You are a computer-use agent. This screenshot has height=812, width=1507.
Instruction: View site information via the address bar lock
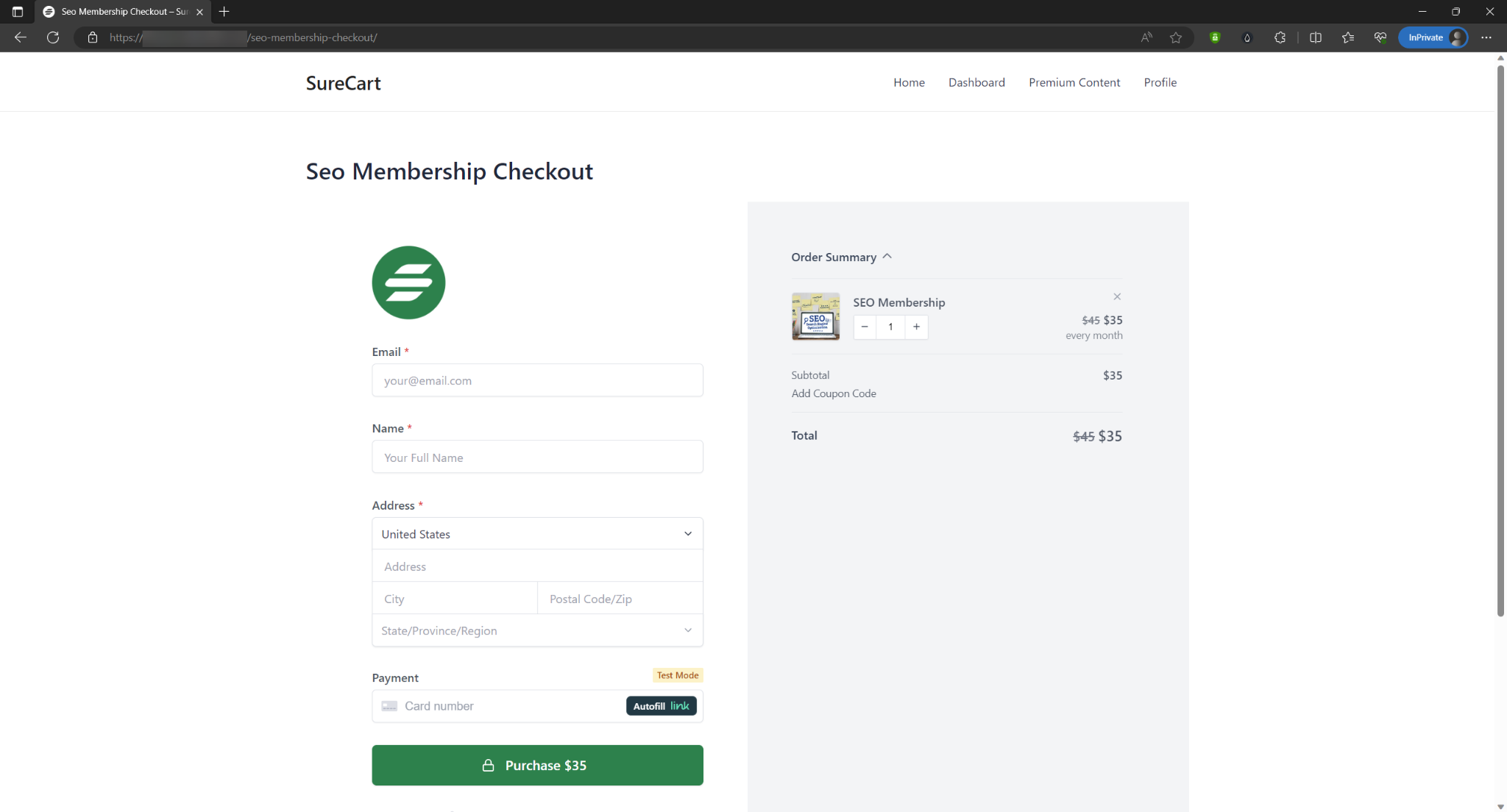[x=92, y=38]
